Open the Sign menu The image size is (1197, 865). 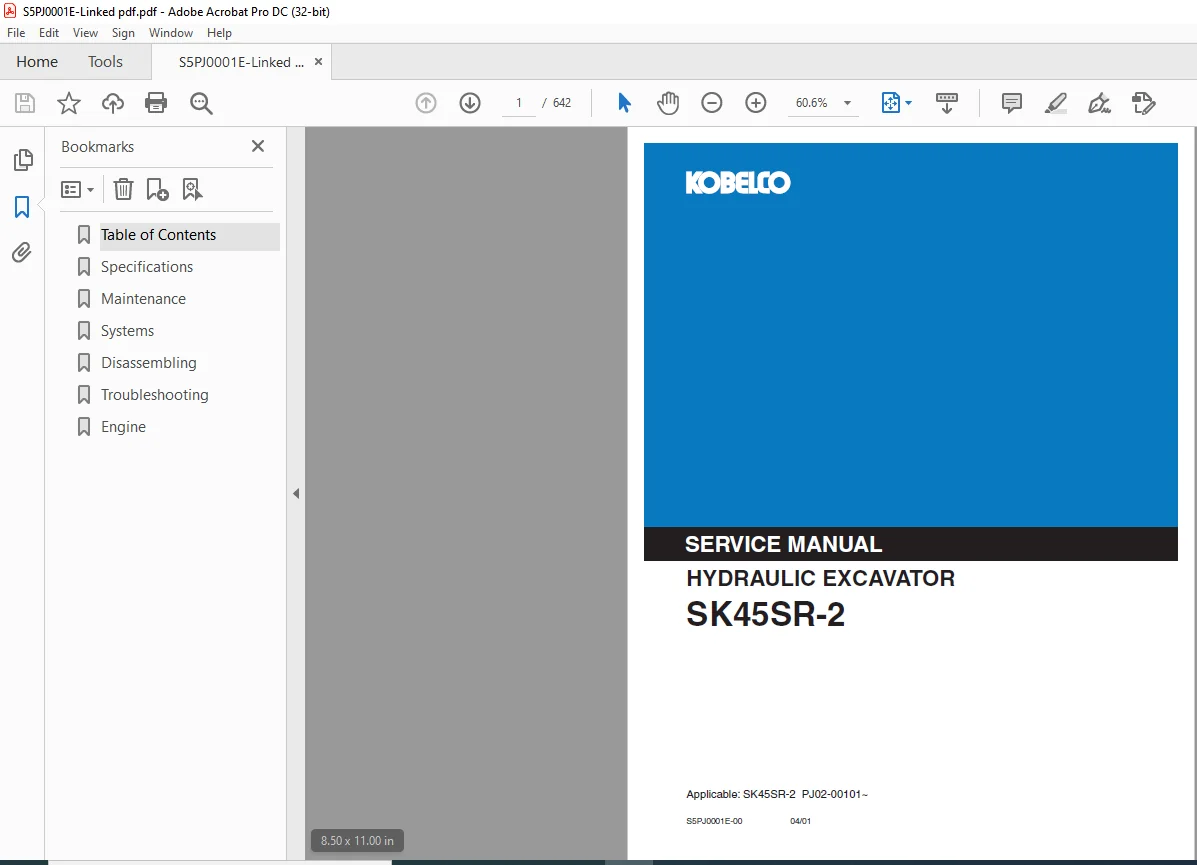tap(123, 33)
